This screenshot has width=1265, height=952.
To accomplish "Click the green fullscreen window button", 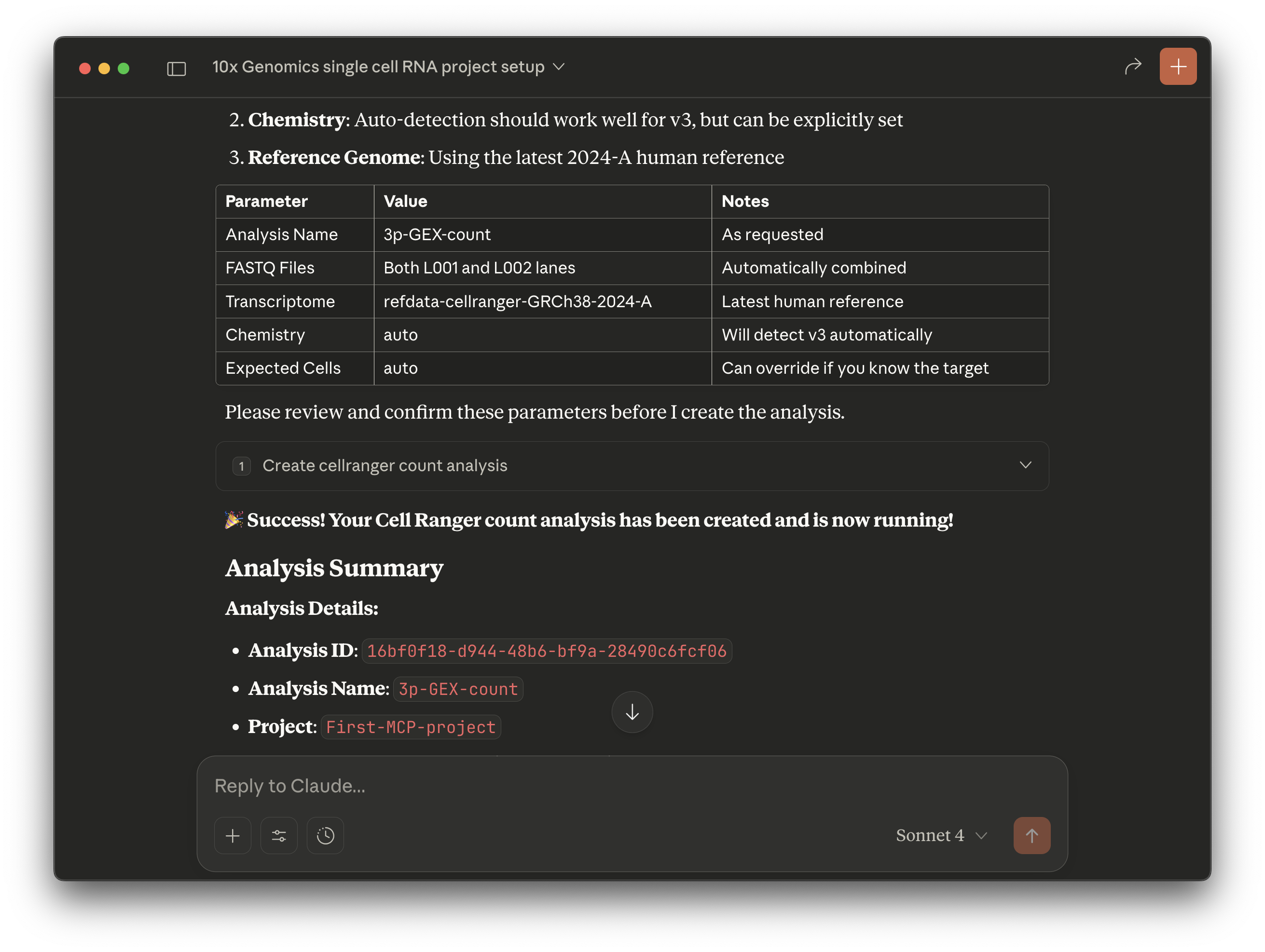I will (124, 68).
